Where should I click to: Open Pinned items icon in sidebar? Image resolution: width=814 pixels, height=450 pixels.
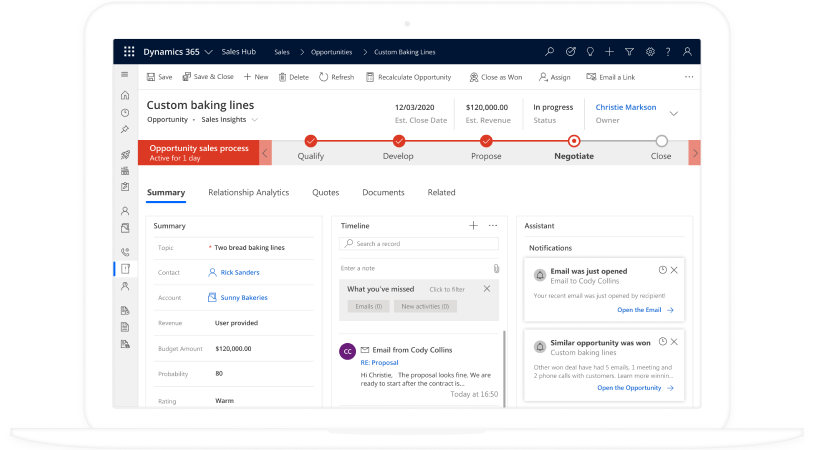click(125, 129)
